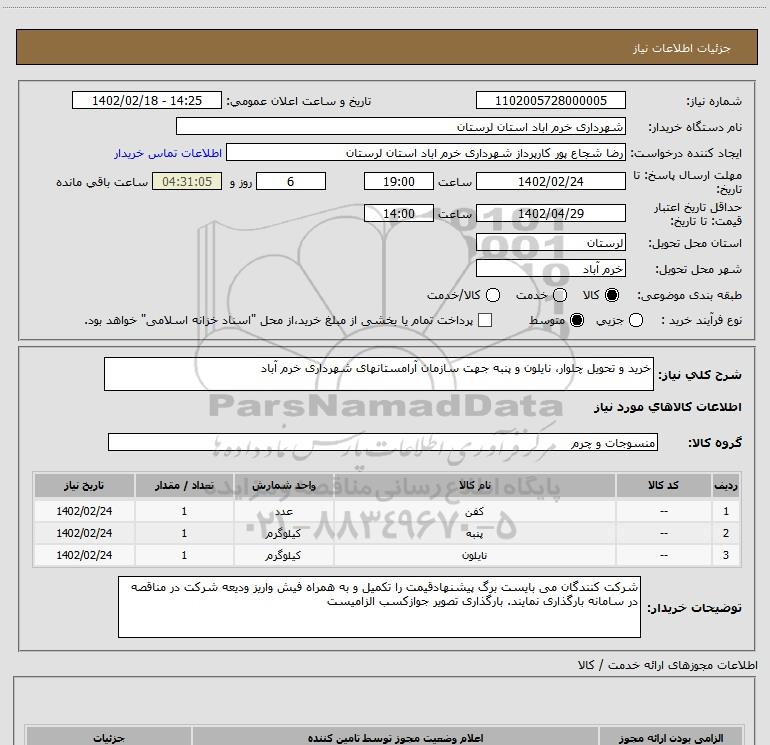Select the کالا radio button
The image size is (770, 745).
click(612, 295)
